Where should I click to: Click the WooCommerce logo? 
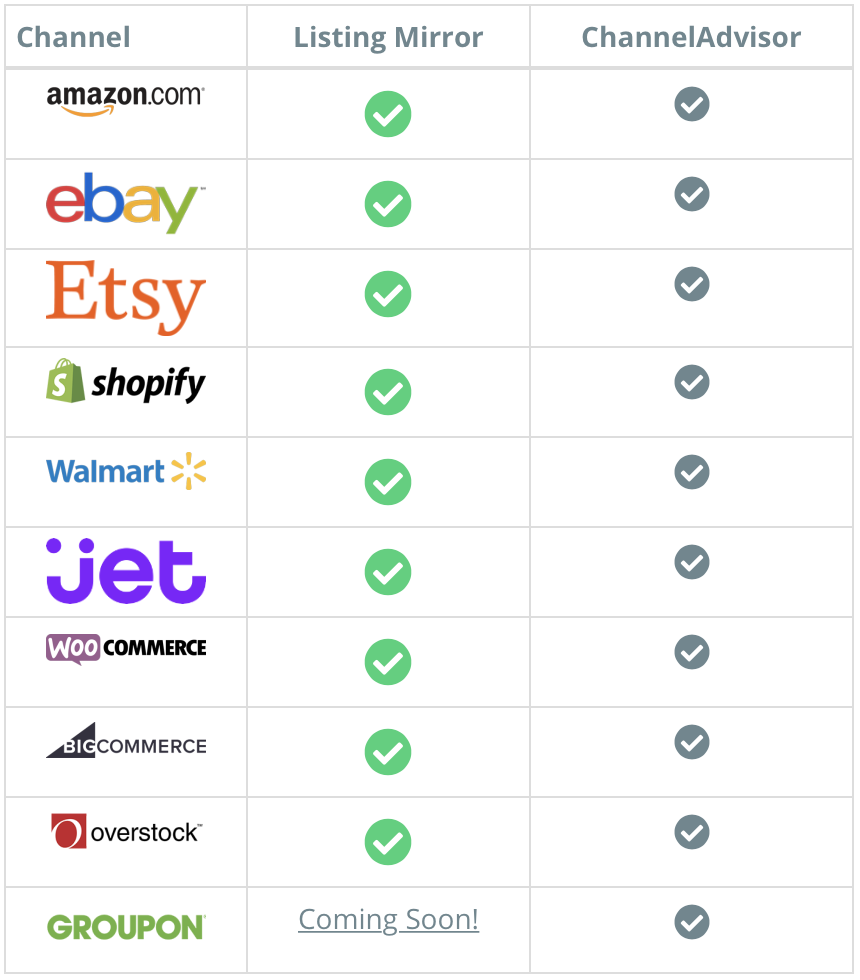(x=126, y=649)
